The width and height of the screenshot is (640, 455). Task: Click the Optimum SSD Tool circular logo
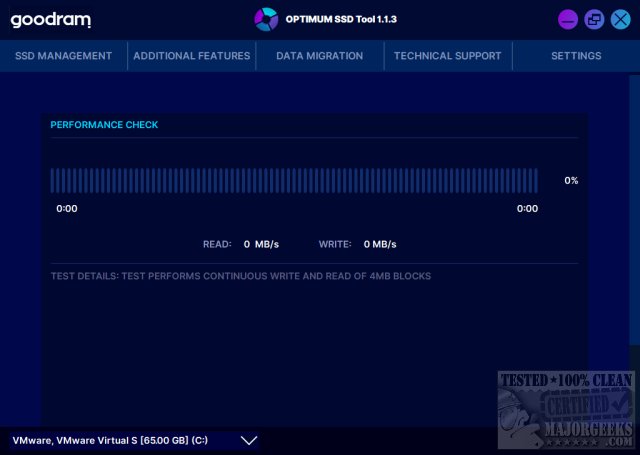[266, 19]
